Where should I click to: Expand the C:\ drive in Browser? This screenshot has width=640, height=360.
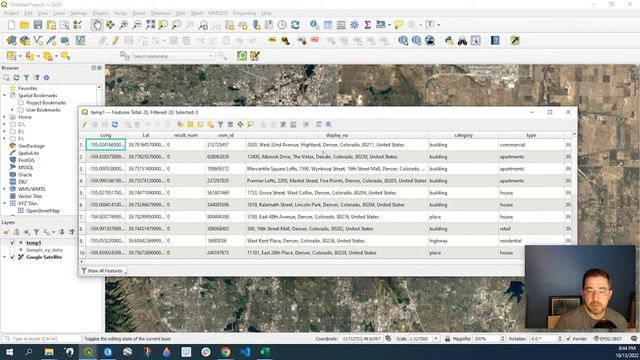(4, 124)
